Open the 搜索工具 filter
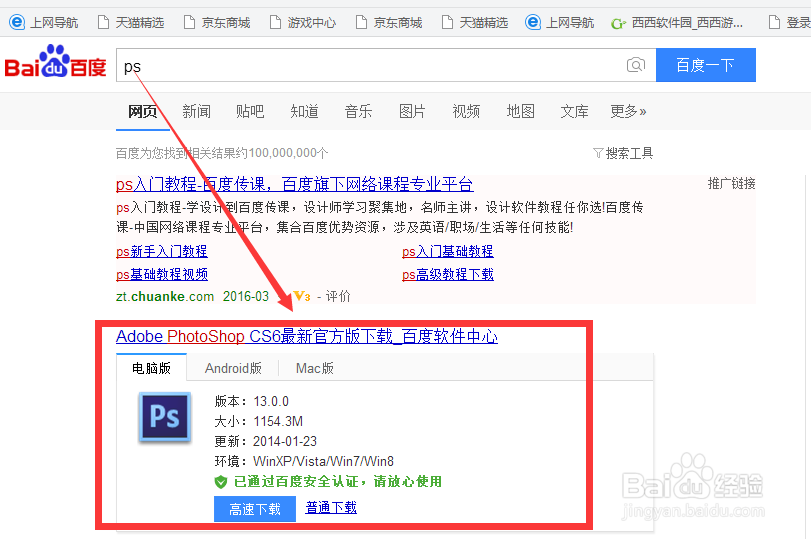Screen dimensions: 811x539 pyautogui.click(x=623, y=153)
